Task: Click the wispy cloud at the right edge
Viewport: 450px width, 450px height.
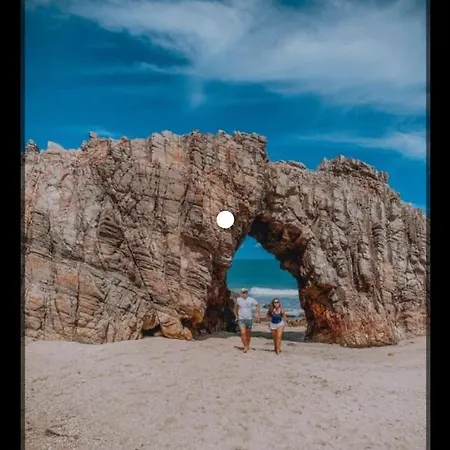Action: 400,143
